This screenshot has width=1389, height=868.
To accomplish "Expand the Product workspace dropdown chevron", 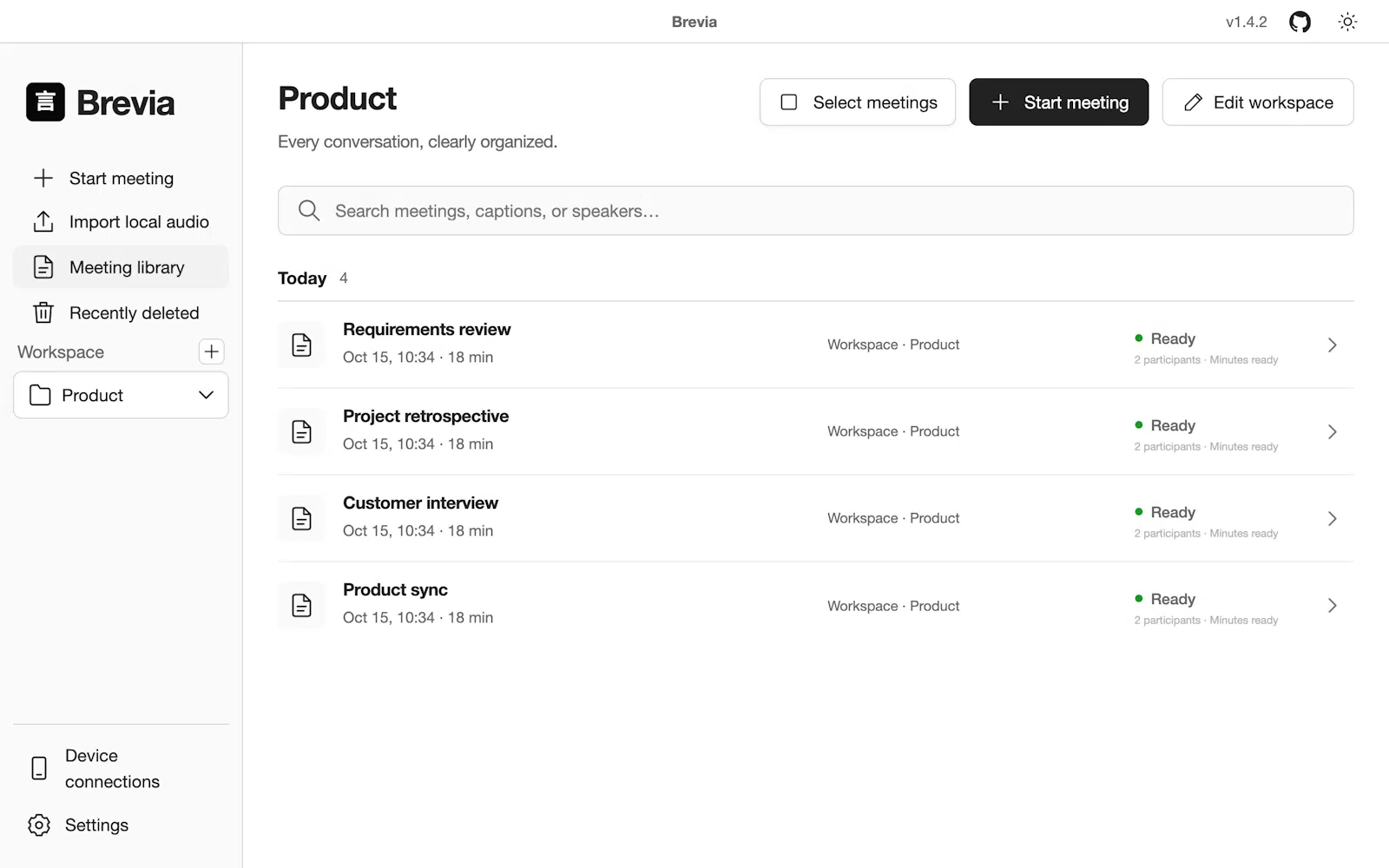I will point(206,395).
